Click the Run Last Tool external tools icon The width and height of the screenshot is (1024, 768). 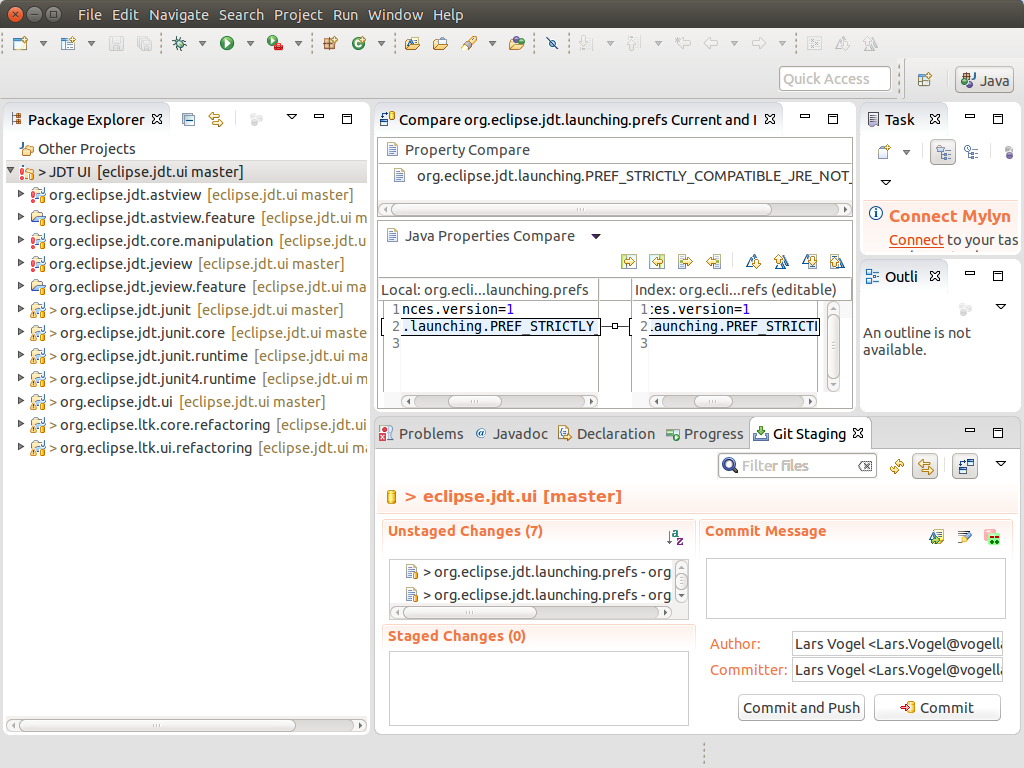point(275,44)
